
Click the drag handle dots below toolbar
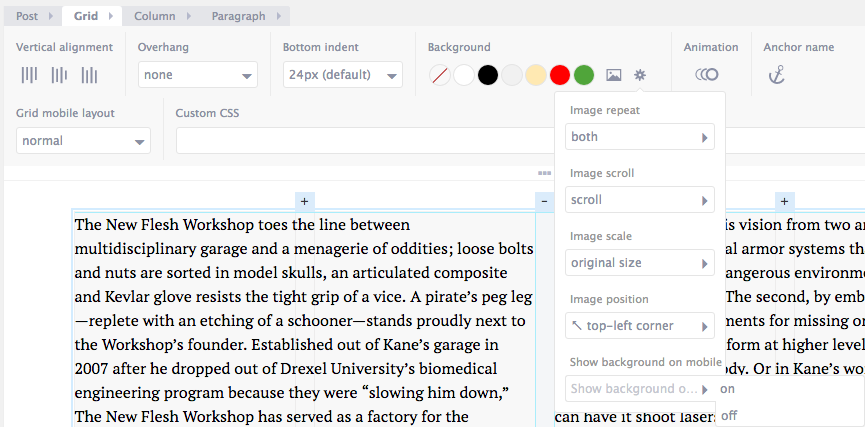tap(544, 173)
